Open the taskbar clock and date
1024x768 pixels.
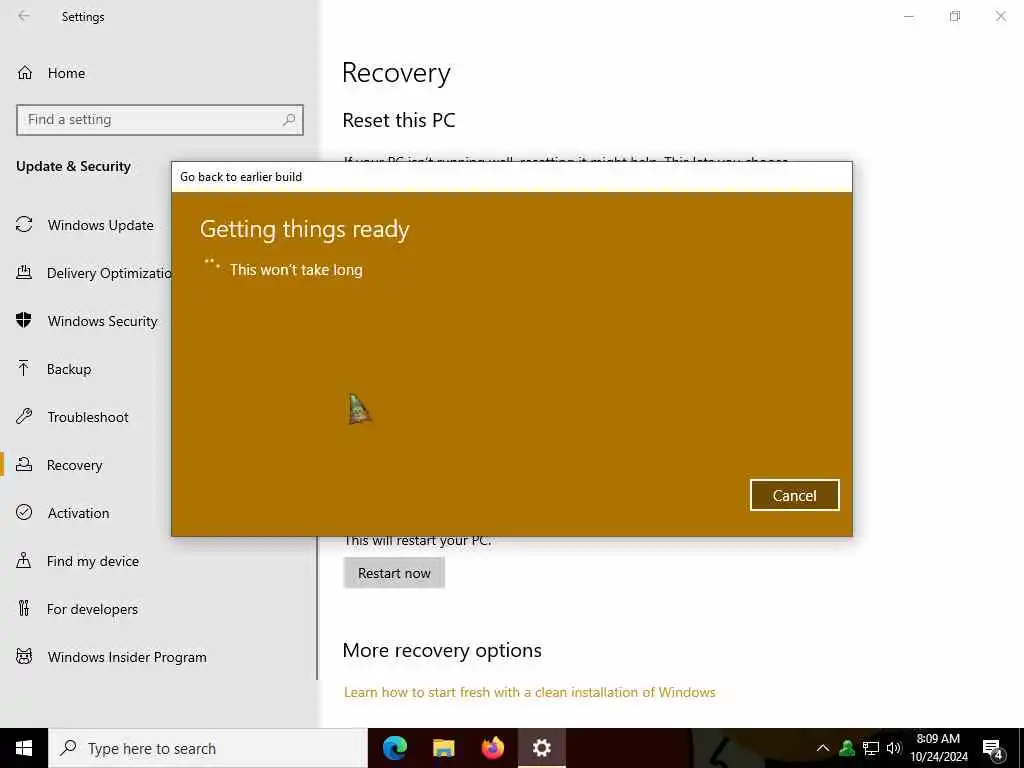[938, 748]
